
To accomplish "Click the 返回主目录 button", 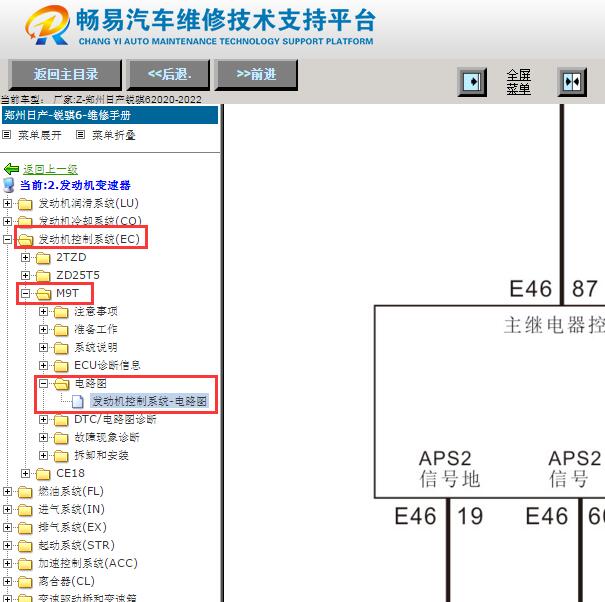I will [x=65, y=74].
